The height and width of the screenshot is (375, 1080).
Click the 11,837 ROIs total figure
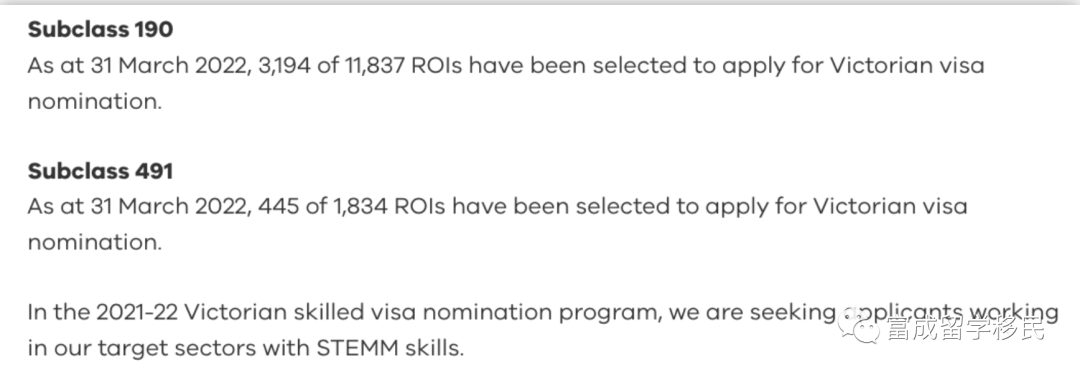pyautogui.click(x=375, y=66)
